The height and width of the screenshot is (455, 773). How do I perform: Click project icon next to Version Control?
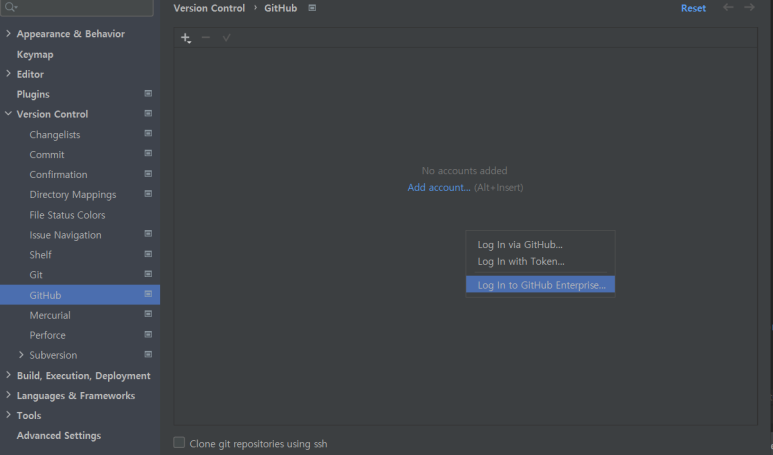tap(148, 113)
